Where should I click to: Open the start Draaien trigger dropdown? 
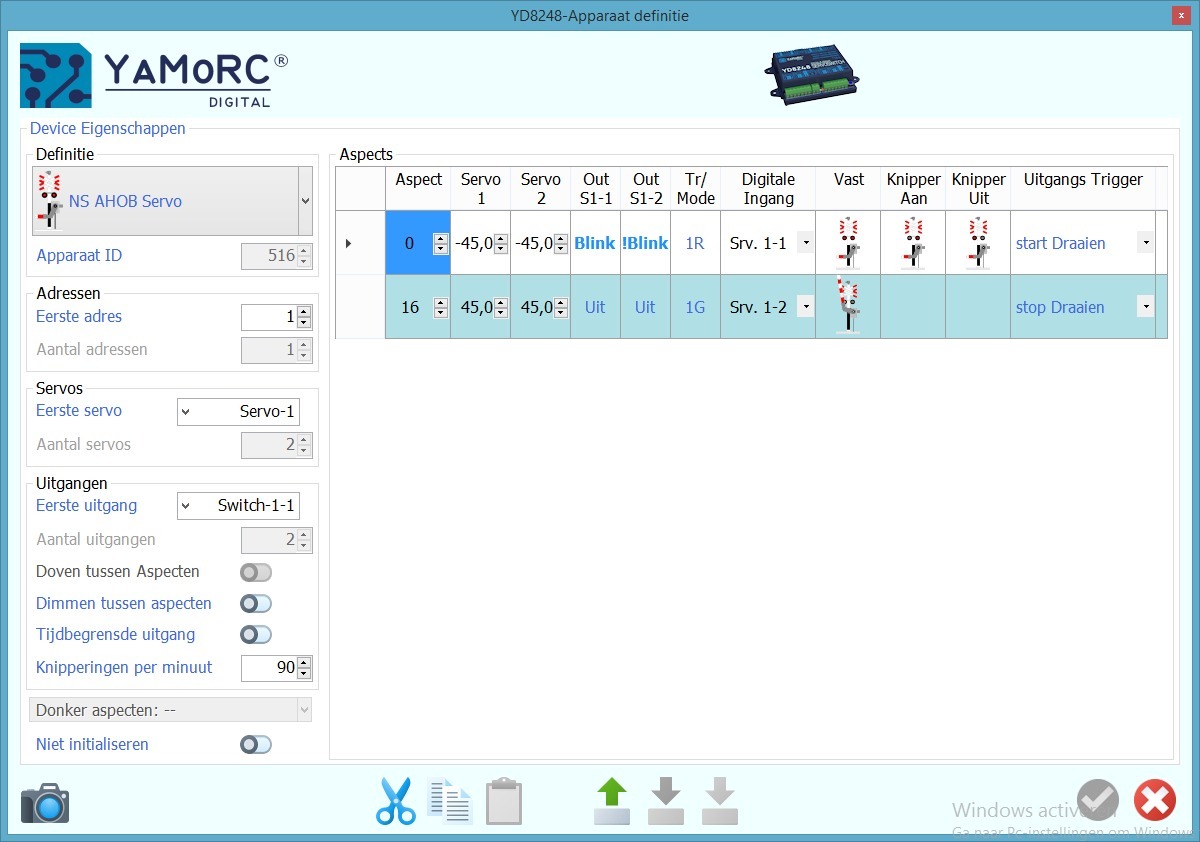(x=1145, y=243)
